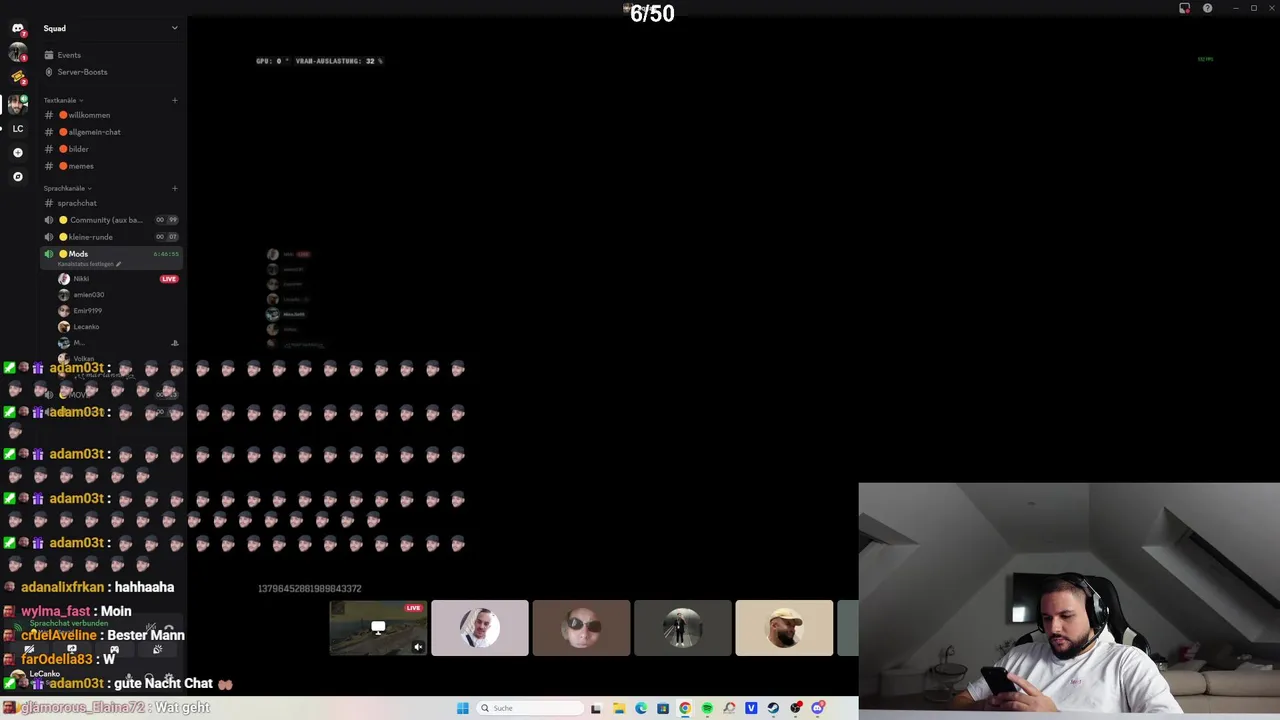
Task: Select the man in white shirt video tile
Action: coord(480,628)
